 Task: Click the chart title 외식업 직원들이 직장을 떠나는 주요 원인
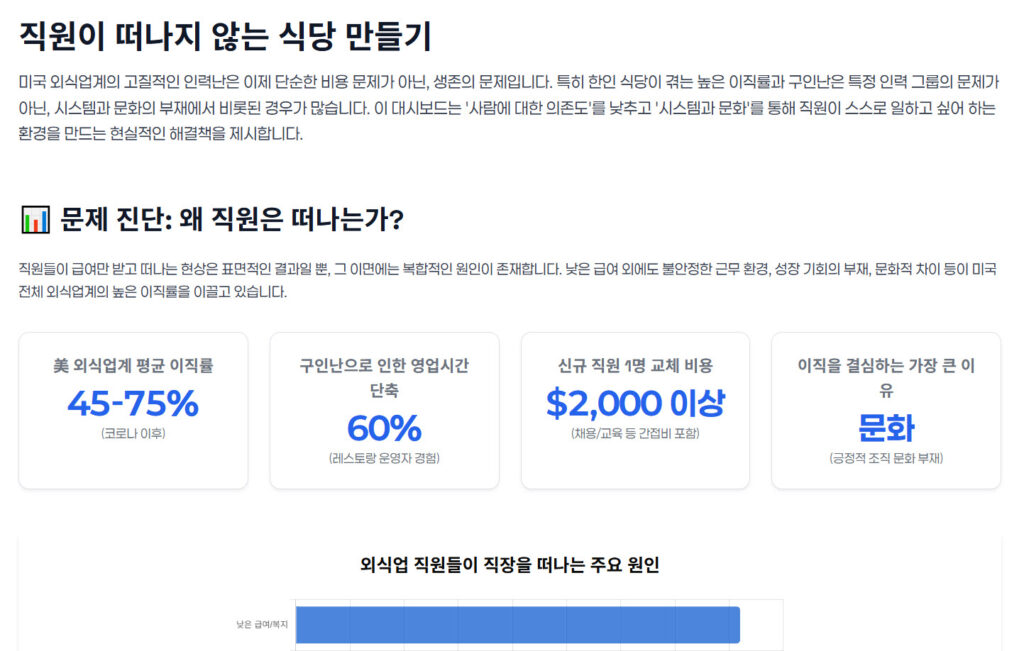(x=510, y=565)
